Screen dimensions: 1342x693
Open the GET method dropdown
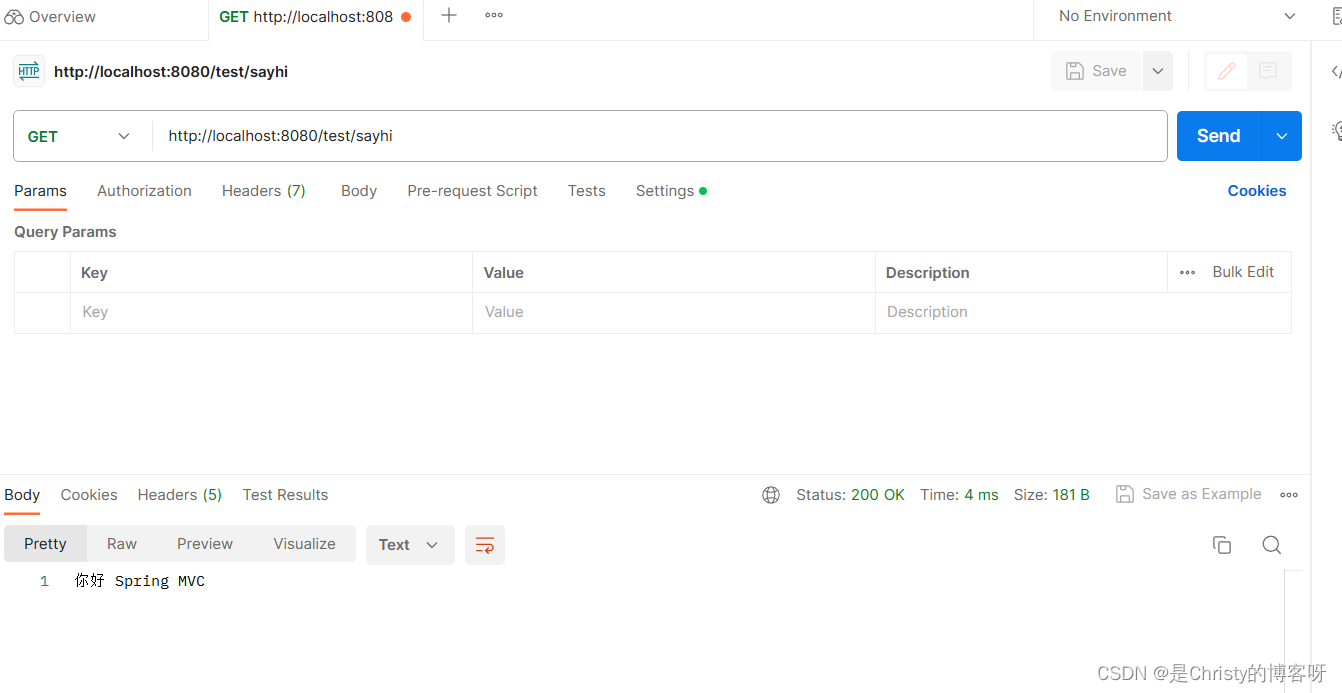[80, 136]
